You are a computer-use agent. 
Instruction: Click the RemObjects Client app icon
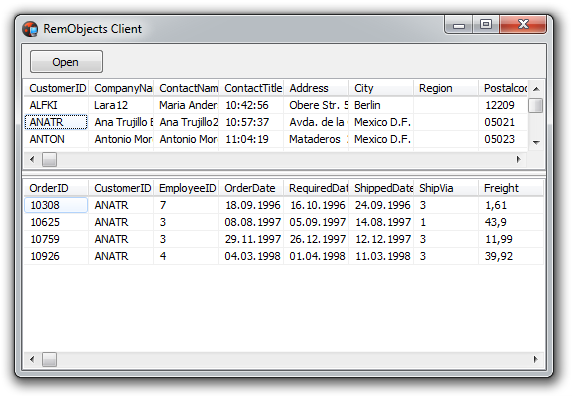[30, 29]
